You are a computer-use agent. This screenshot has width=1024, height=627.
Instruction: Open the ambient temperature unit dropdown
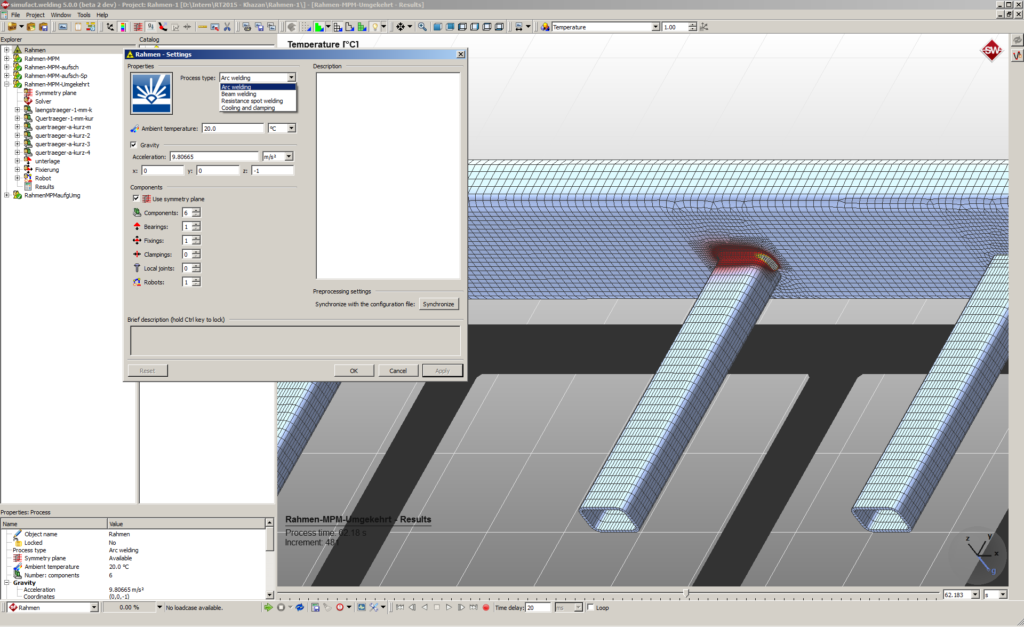click(291, 128)
